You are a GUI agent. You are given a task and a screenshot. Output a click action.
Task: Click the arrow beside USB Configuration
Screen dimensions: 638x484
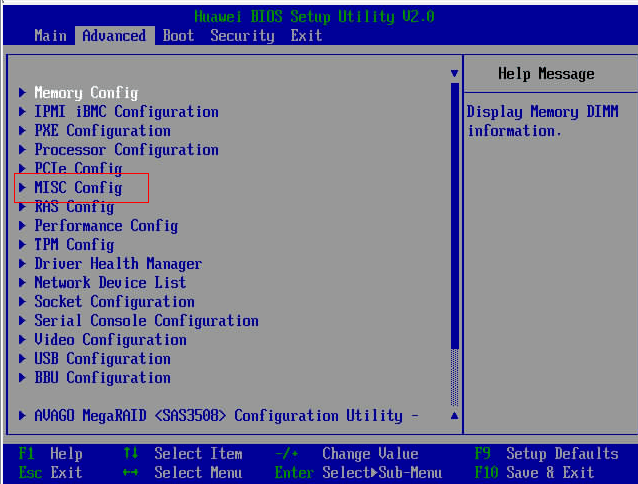click(x=22, y=358)
